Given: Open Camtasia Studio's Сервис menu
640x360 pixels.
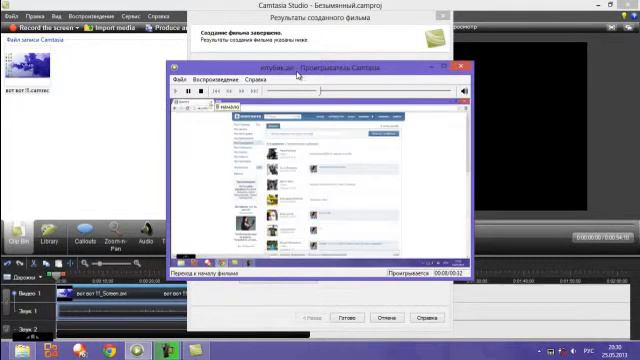Looking at the screenshot, I should pyautogui.click(x=131, y=16).
